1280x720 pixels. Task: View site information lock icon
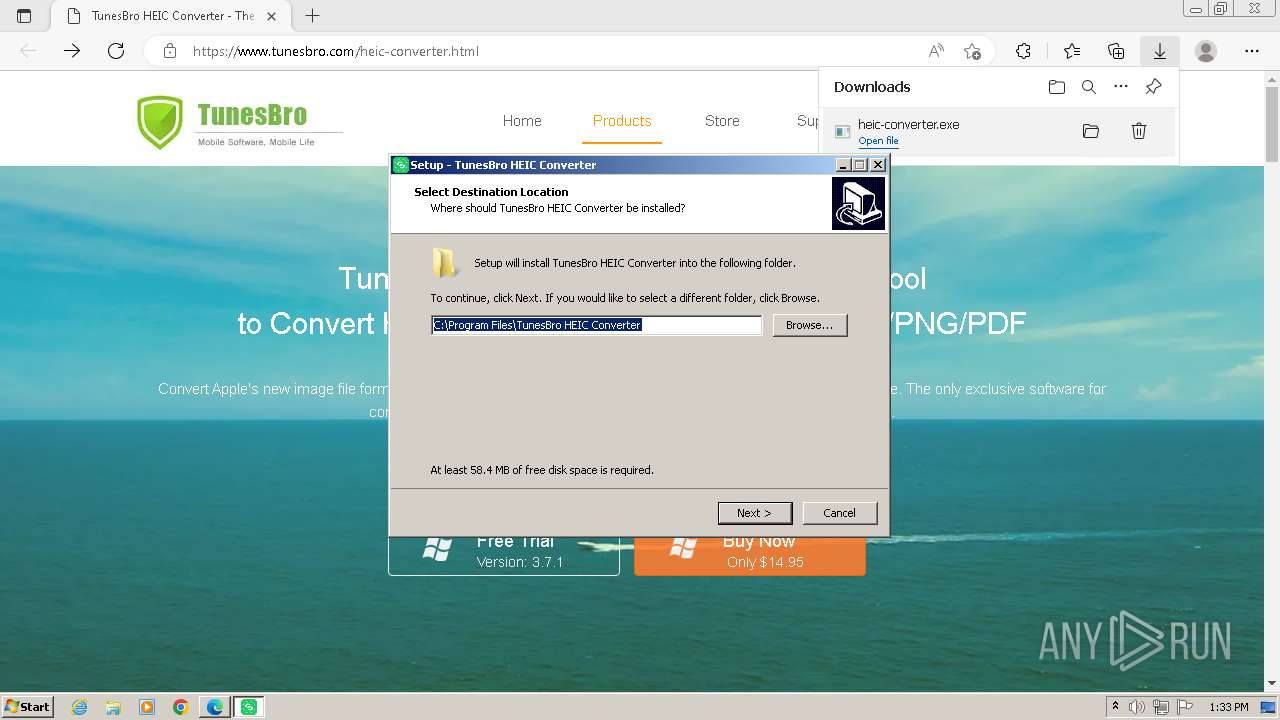point(170,51)
